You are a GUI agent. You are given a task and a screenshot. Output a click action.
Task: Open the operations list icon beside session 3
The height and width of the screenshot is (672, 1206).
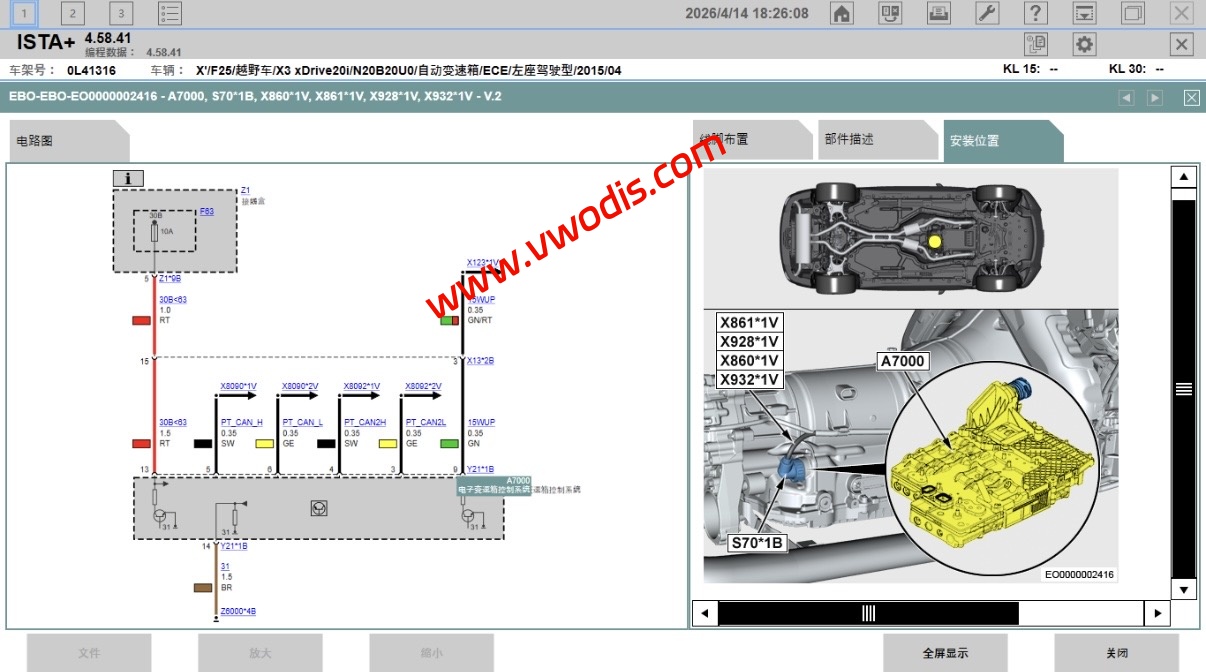tap(170, 13)
